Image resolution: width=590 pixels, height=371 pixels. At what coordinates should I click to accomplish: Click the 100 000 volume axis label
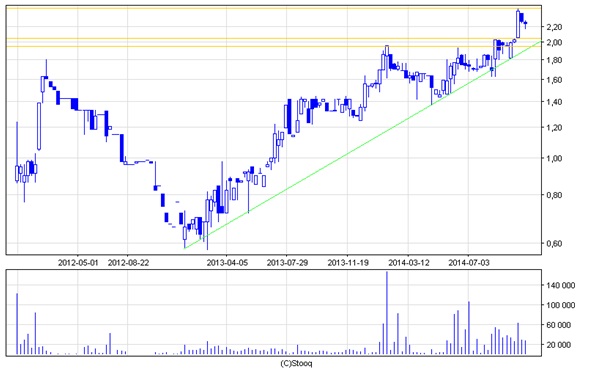(561, 305)
